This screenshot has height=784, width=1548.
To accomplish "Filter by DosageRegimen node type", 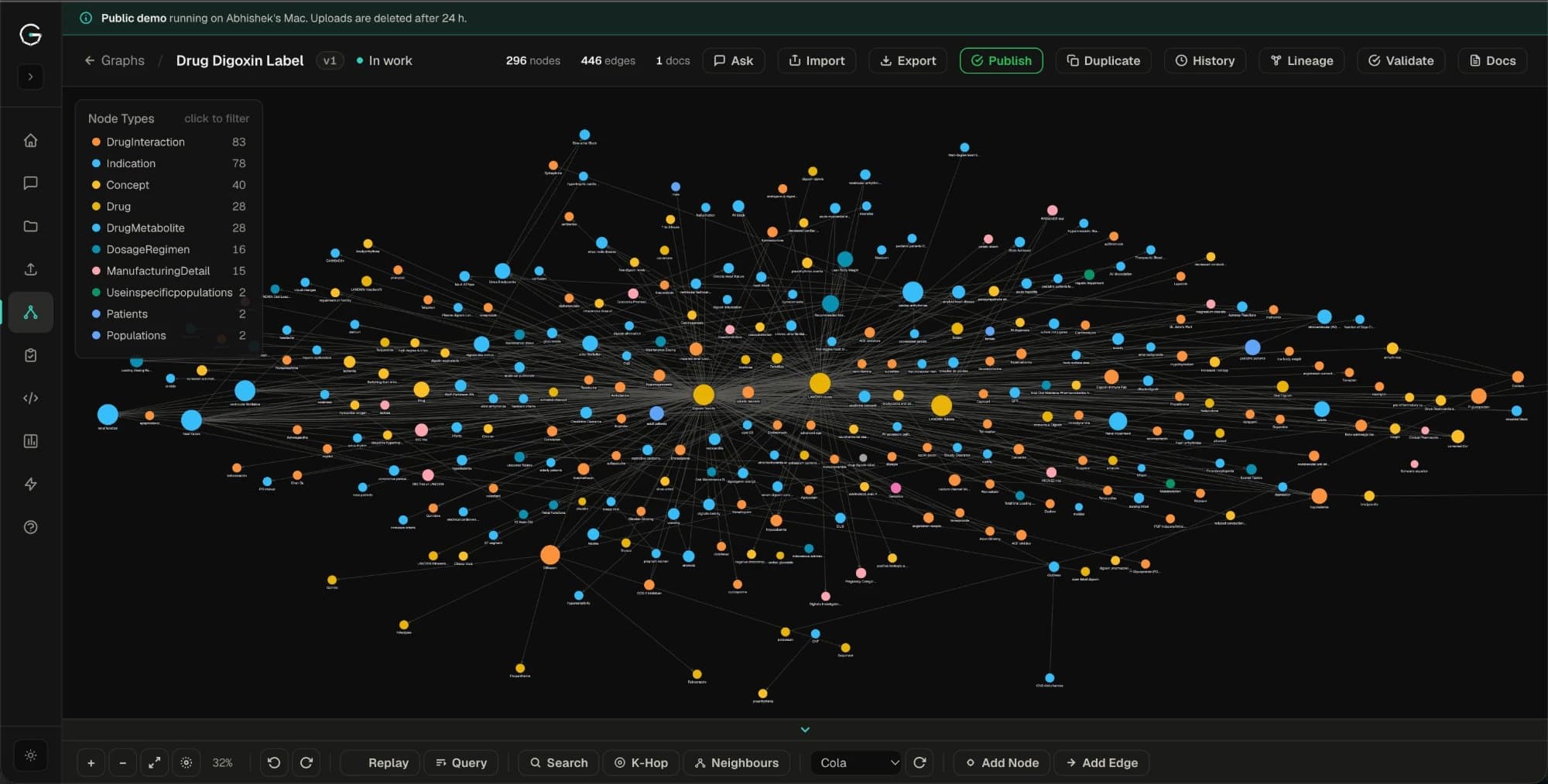I will point(169,249).
